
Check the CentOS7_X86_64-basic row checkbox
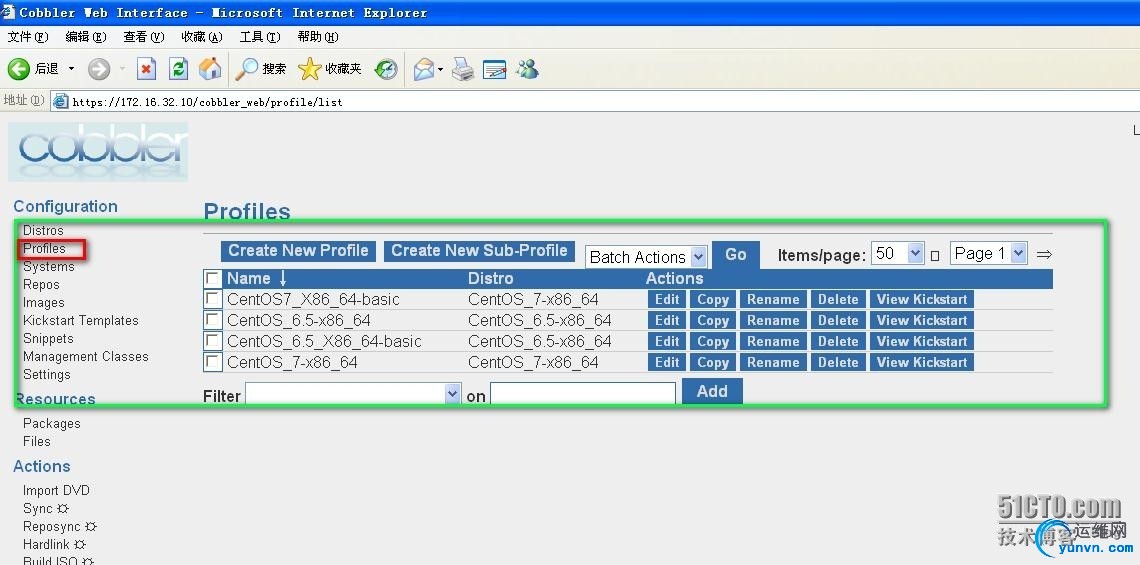213,299
